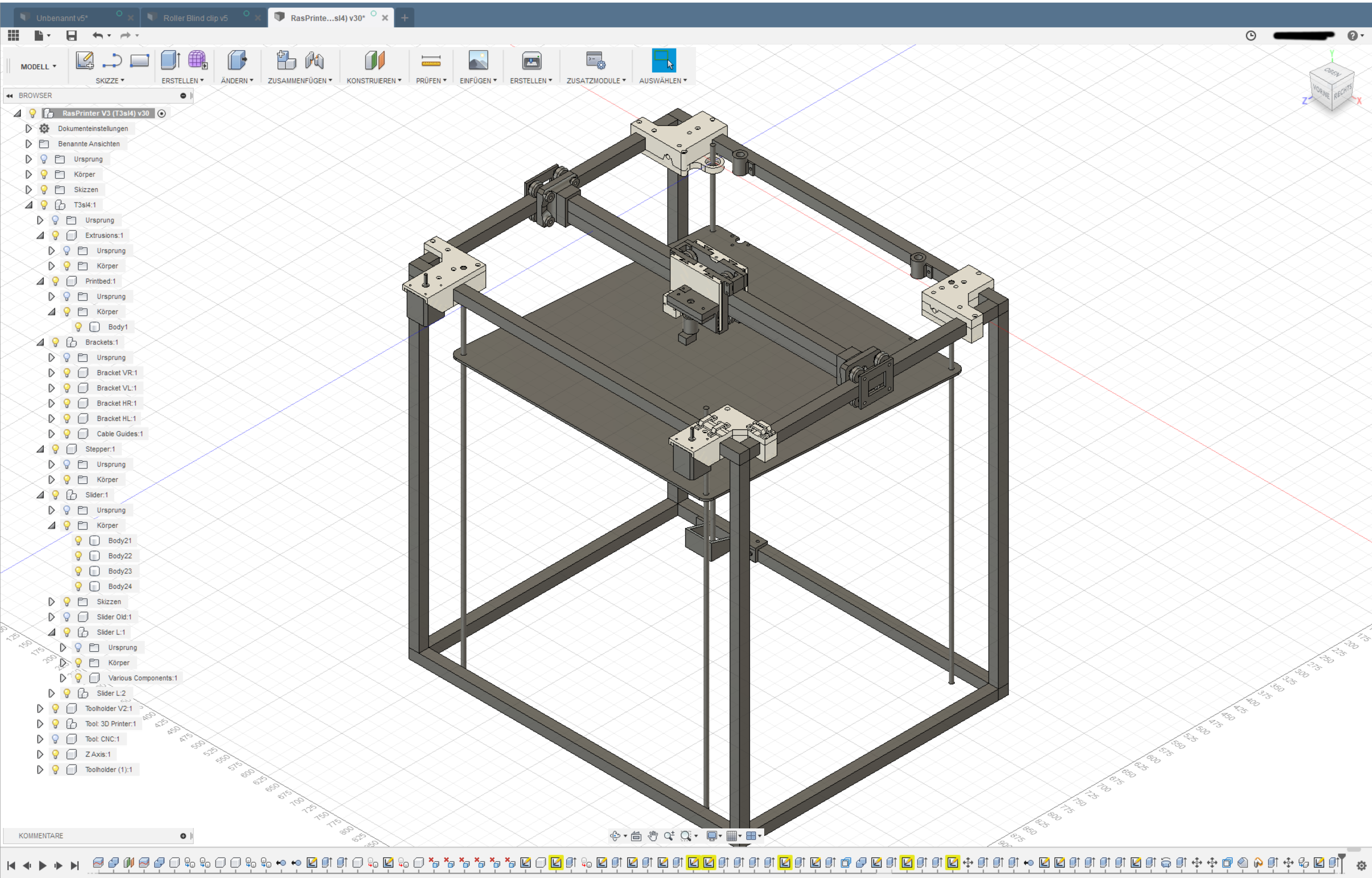Collapse the T3sl4:1 component
Image resolution: width=1372 pixels, height=878 pixels.
28,205
